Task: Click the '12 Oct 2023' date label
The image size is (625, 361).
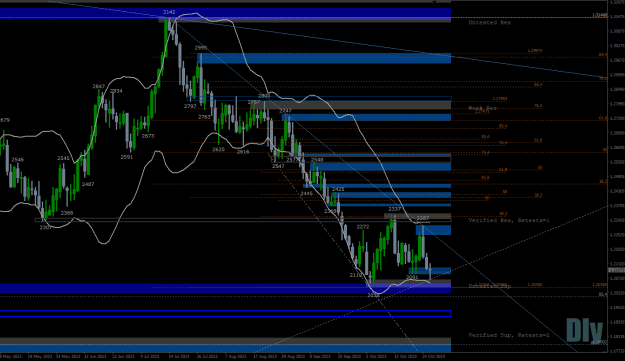Action: [x=405, y=357]
